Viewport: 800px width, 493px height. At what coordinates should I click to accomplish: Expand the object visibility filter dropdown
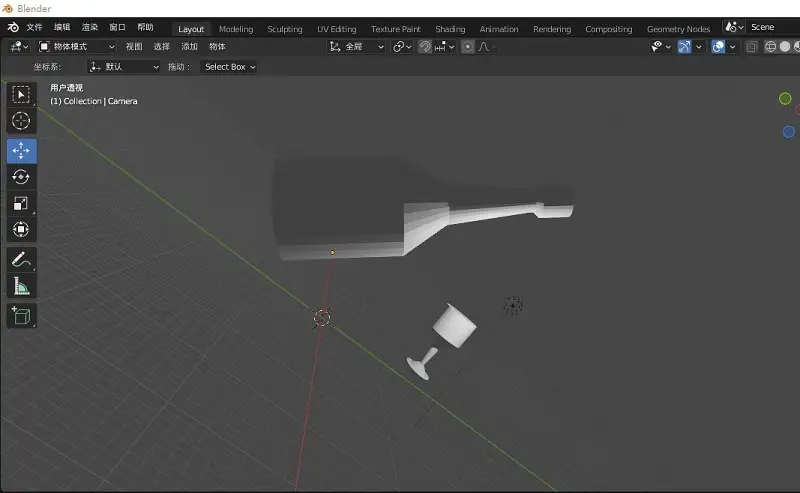tap(661, 47)
